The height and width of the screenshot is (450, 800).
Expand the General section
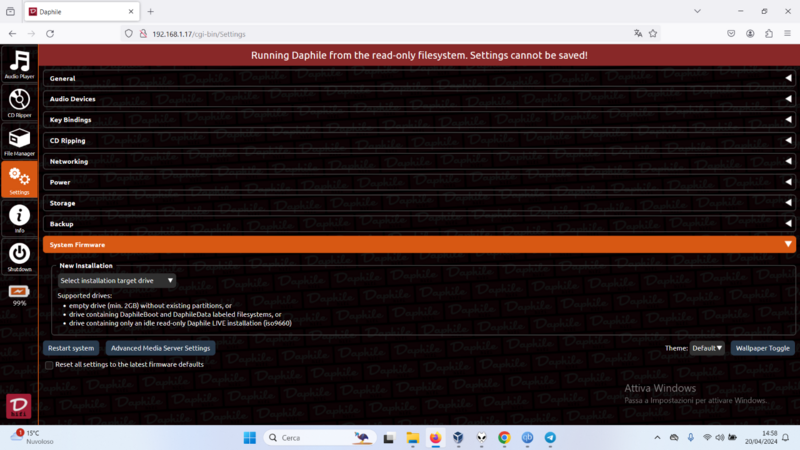click(x=419, y=79)
